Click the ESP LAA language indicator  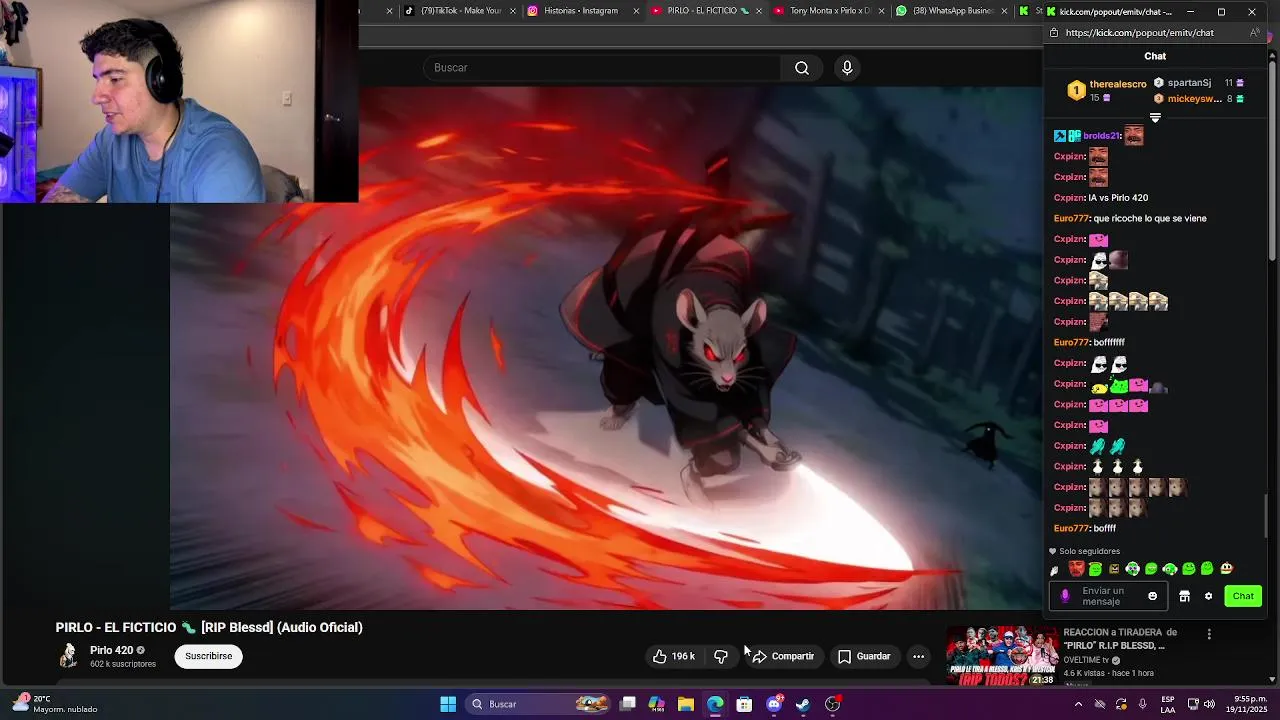pyautogui.click(x=1168, y=704)
